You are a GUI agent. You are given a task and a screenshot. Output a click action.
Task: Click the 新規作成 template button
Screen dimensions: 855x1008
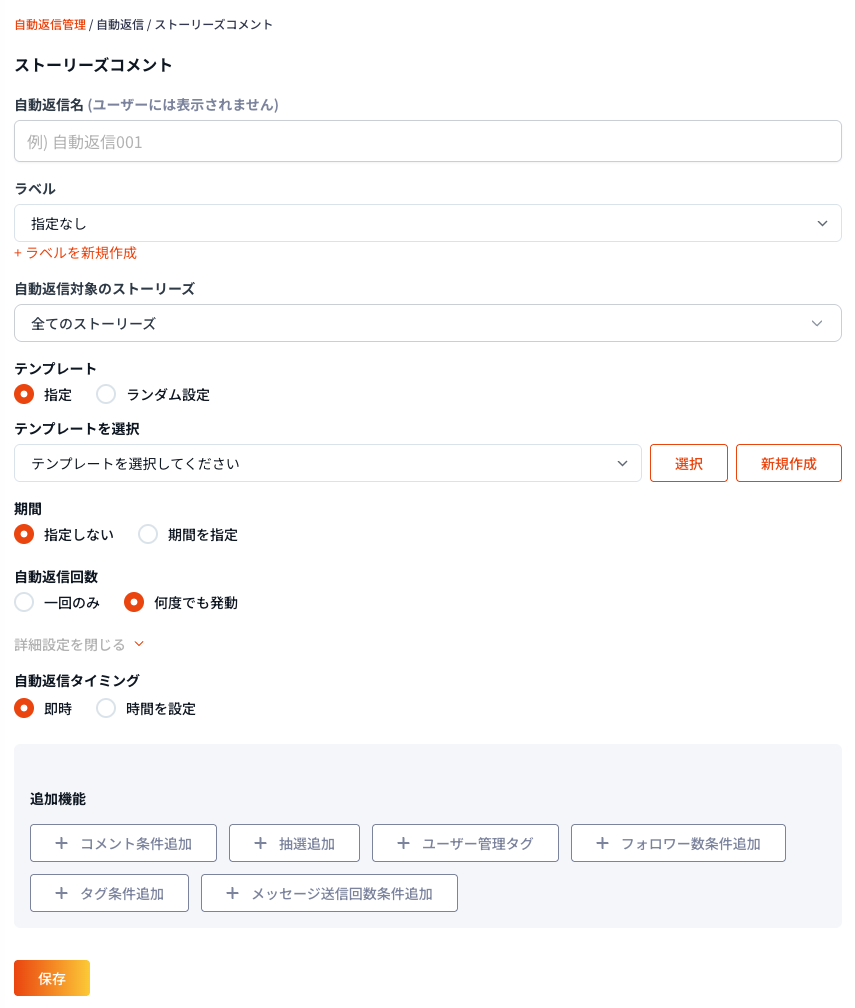[788, 463]
